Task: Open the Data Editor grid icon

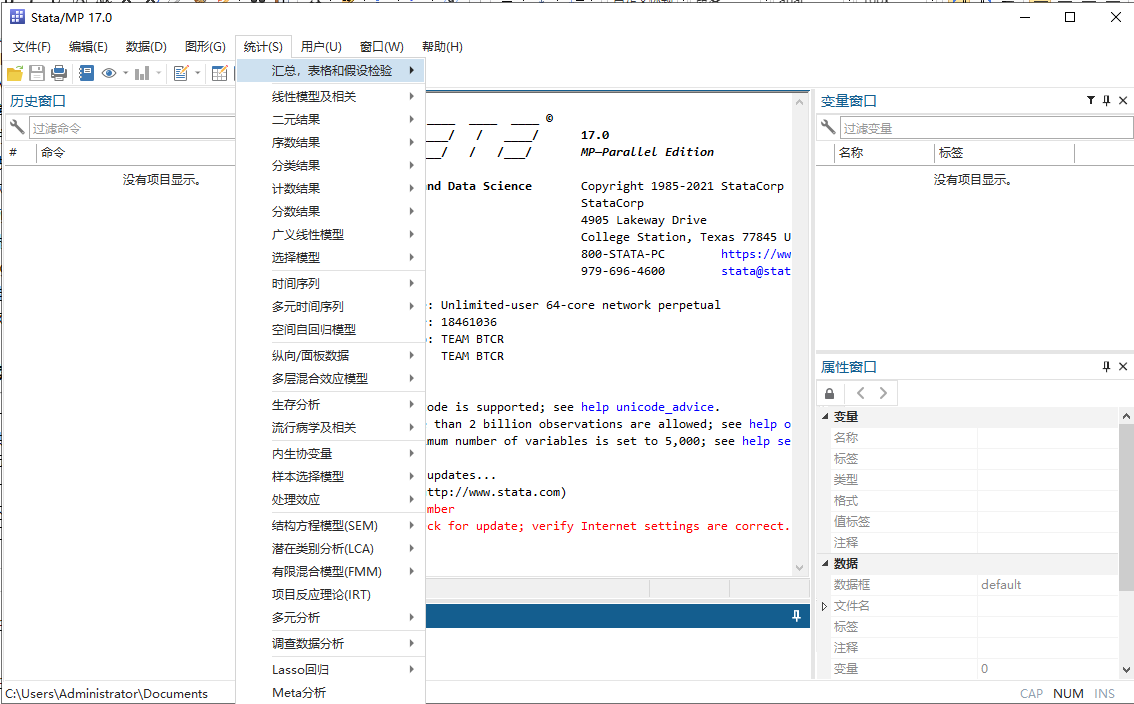Action: 219,73
